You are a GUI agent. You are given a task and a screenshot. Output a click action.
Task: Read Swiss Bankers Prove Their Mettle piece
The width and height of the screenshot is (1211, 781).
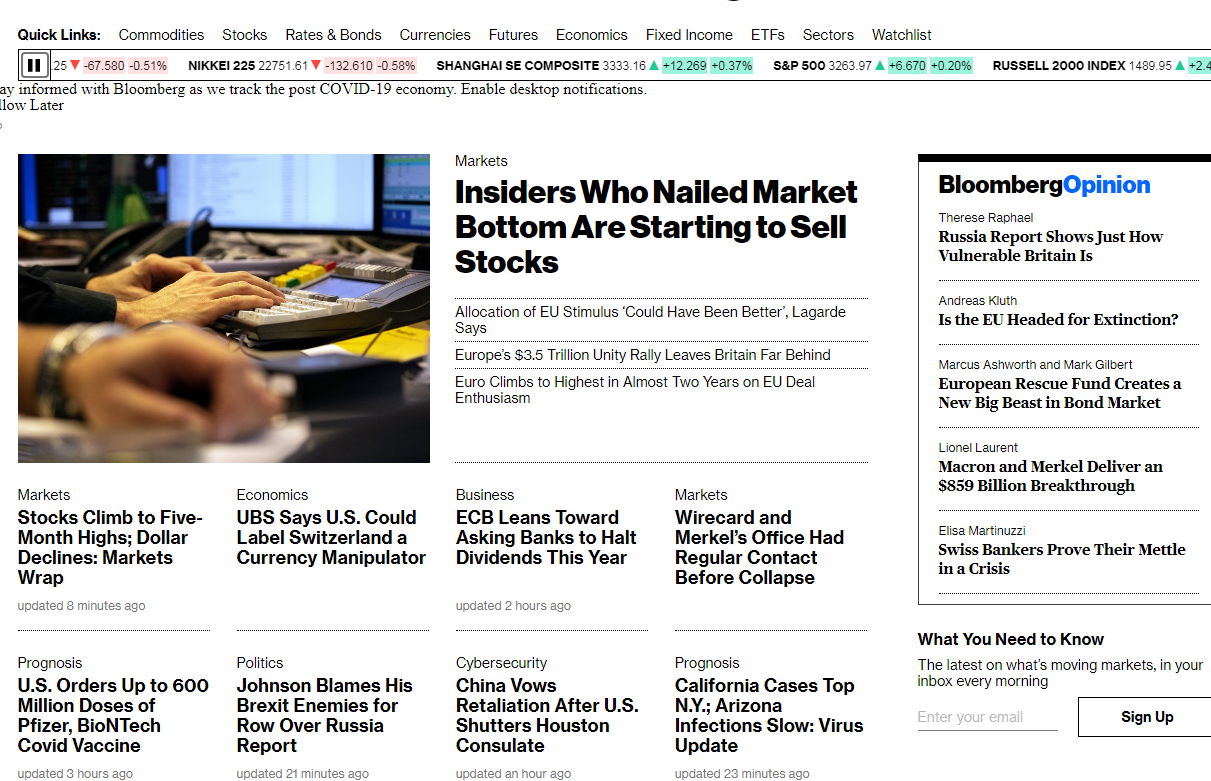click(x=1062, y=559)
